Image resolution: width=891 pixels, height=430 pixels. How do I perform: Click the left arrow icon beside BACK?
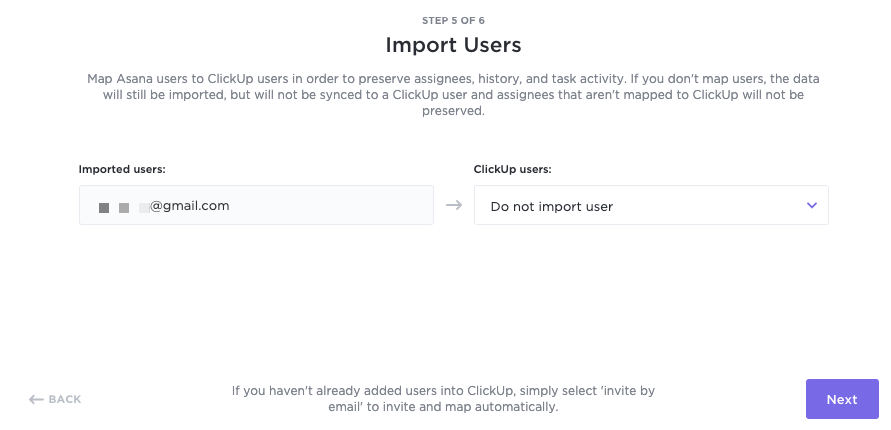point(36,399)
